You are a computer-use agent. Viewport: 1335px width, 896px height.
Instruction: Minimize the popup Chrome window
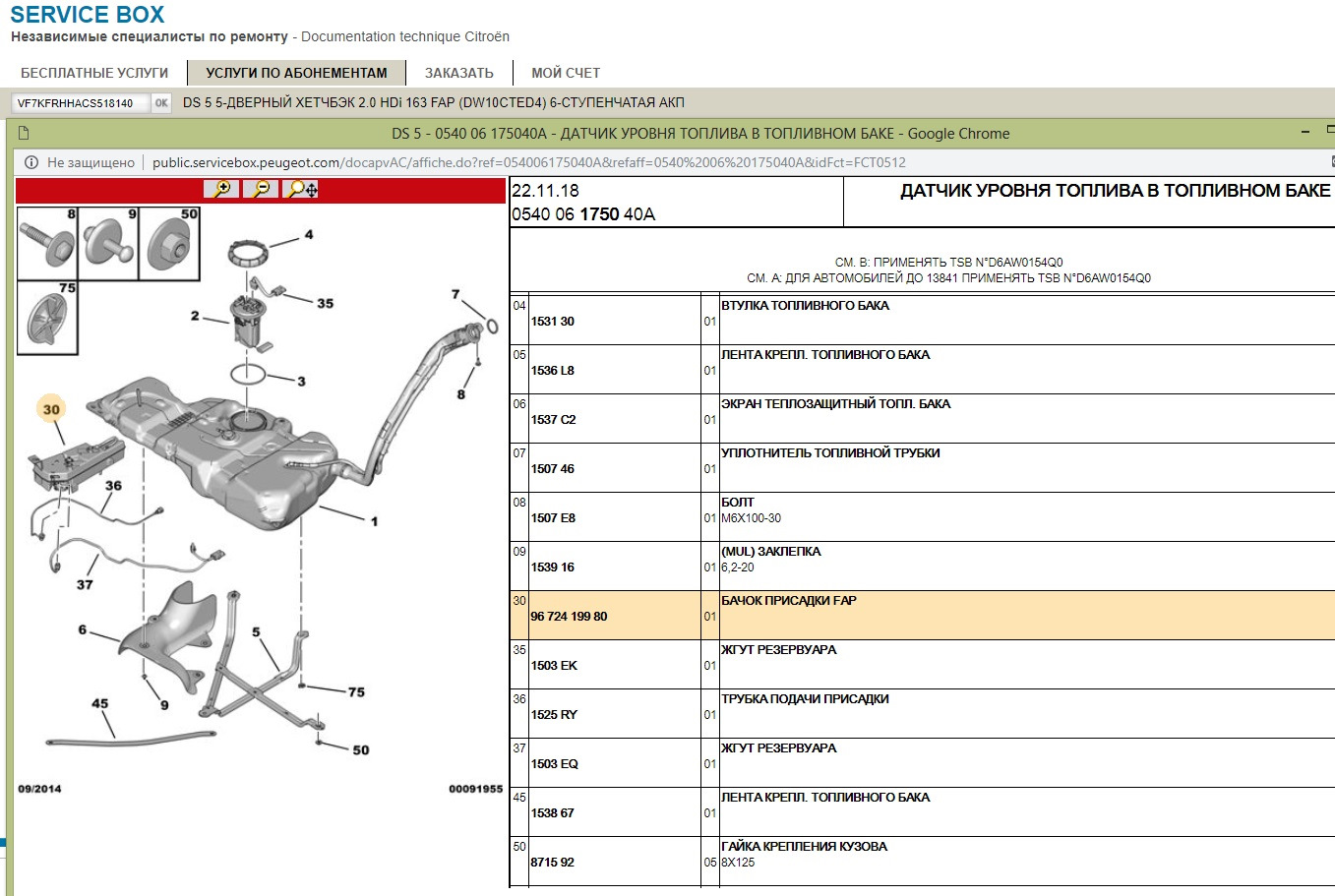pyautogui.click(x=1305, y=132)
